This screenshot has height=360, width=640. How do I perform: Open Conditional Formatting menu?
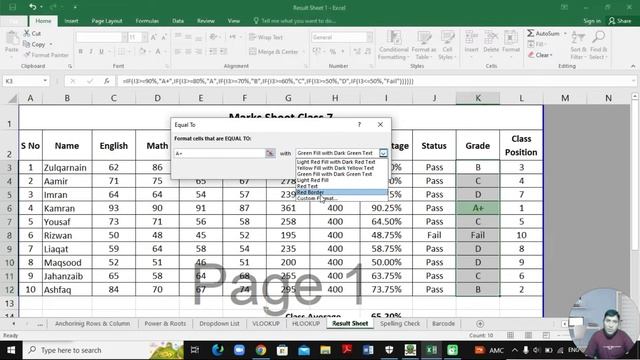point(393,45)
